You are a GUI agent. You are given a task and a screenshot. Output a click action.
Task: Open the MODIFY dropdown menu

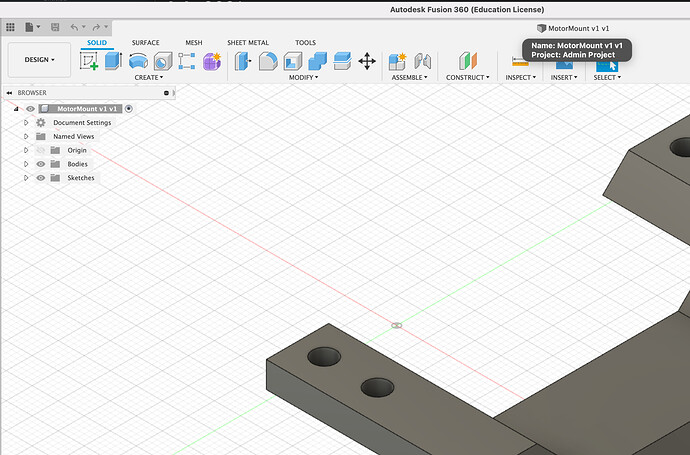303,77
